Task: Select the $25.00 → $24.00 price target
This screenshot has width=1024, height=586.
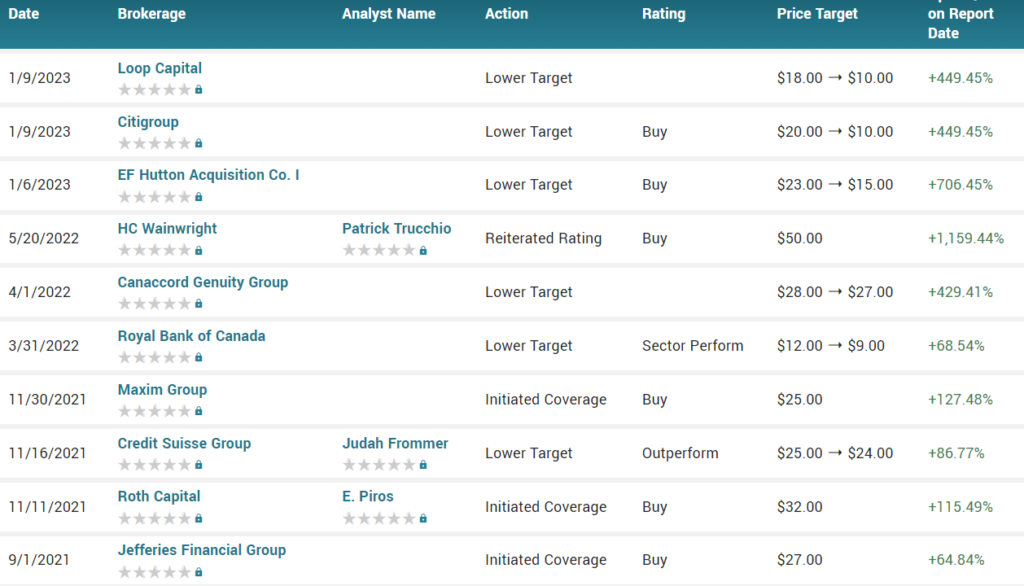Action: click(x=835, y=453)
